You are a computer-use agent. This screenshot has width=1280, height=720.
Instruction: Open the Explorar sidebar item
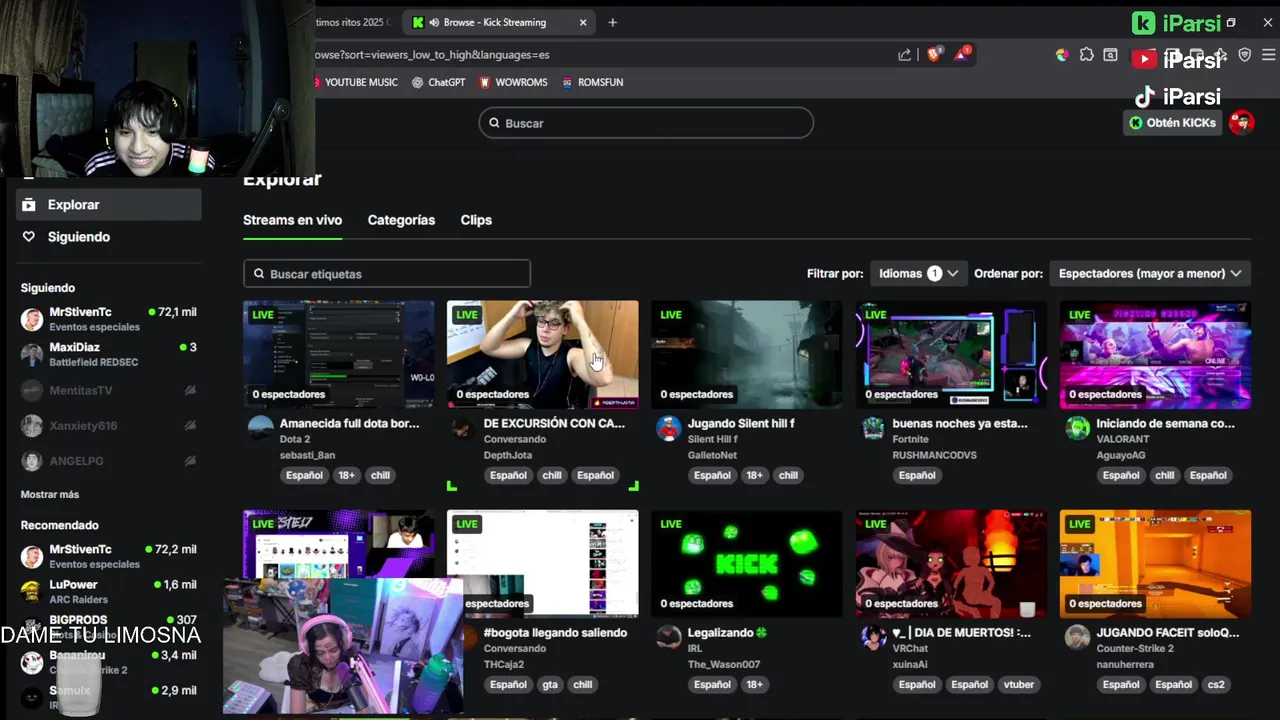coord(109,204)
